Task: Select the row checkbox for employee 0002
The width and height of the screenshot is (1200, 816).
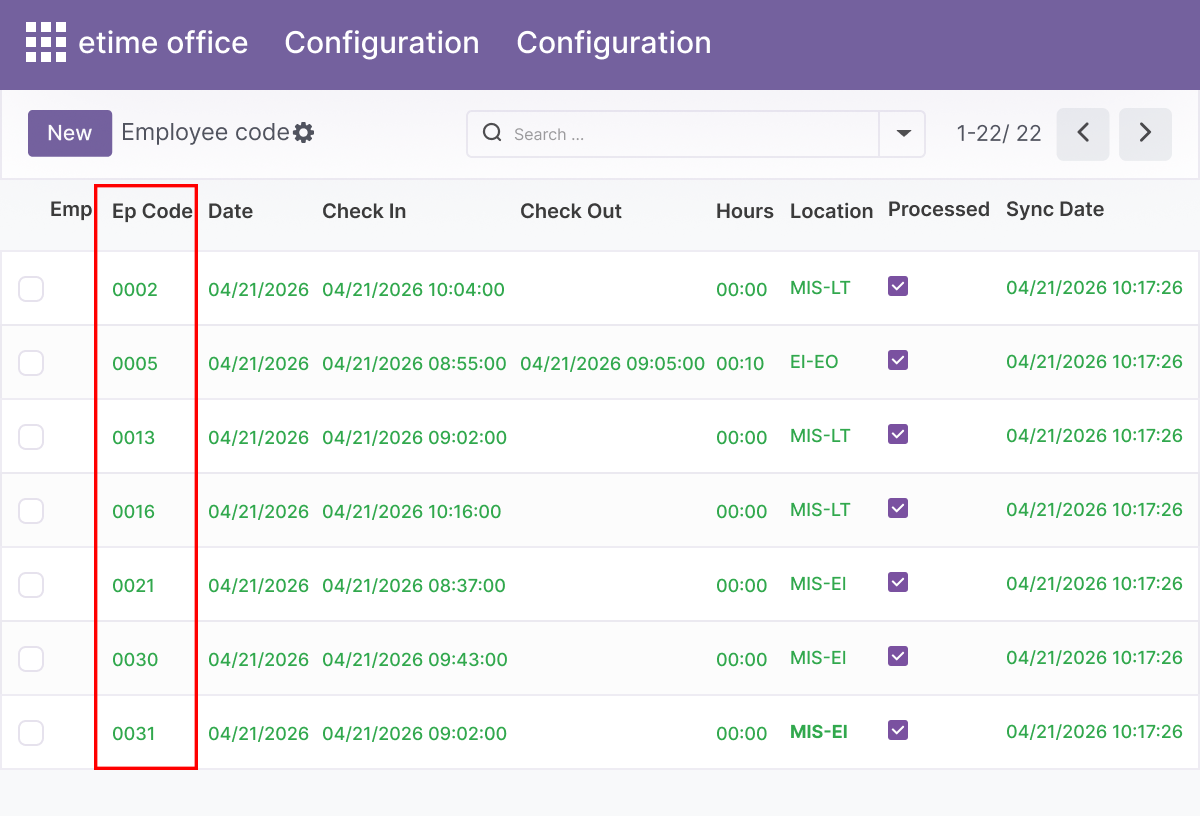Action: (31, 289)
